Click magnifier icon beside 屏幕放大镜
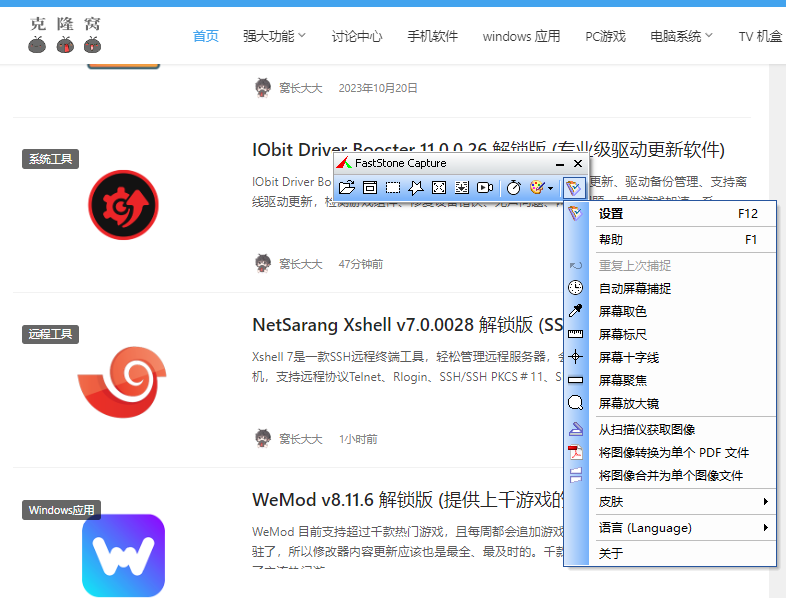 coord(575,403)
